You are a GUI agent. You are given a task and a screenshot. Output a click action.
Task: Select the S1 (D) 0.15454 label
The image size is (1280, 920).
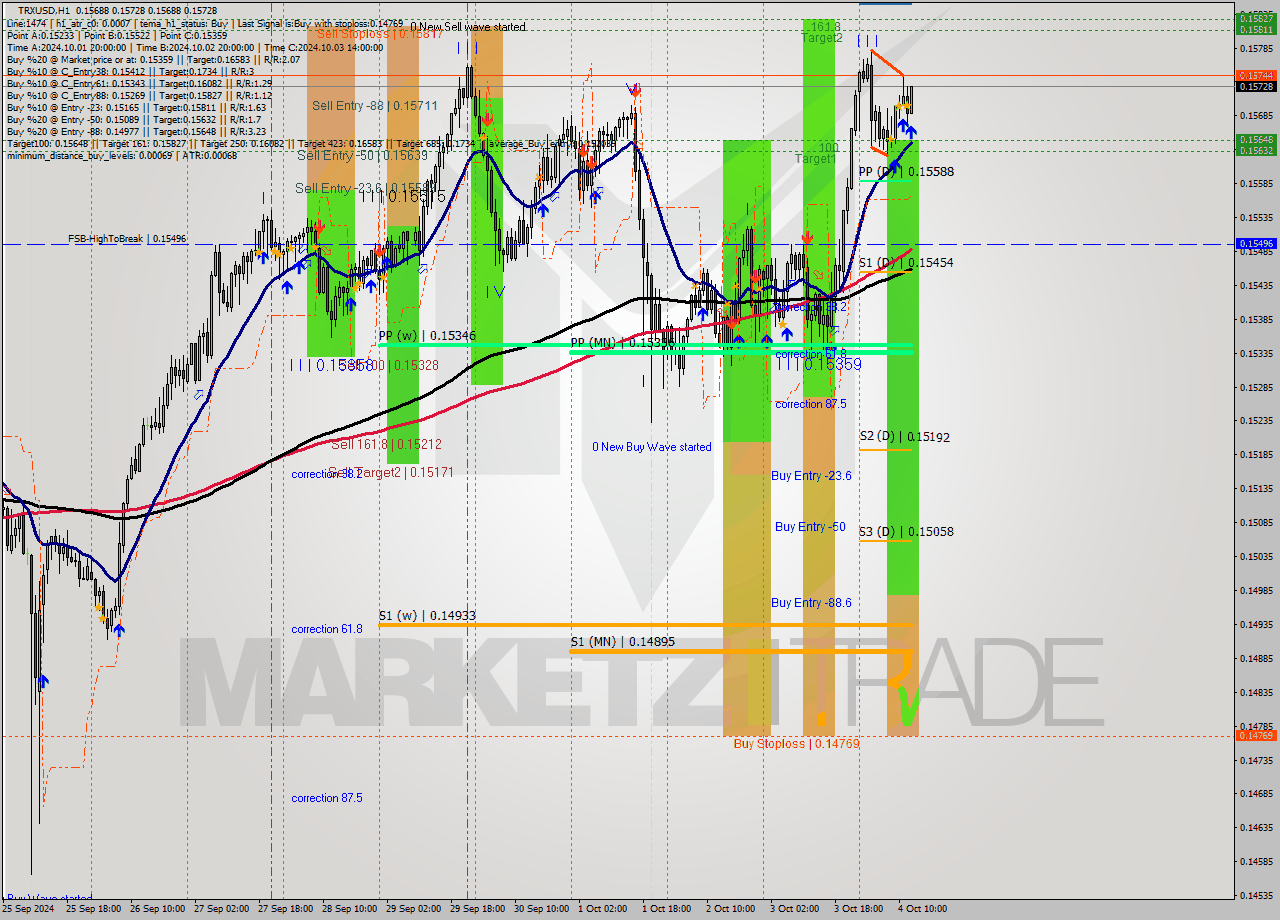click(x=906, y=262)
